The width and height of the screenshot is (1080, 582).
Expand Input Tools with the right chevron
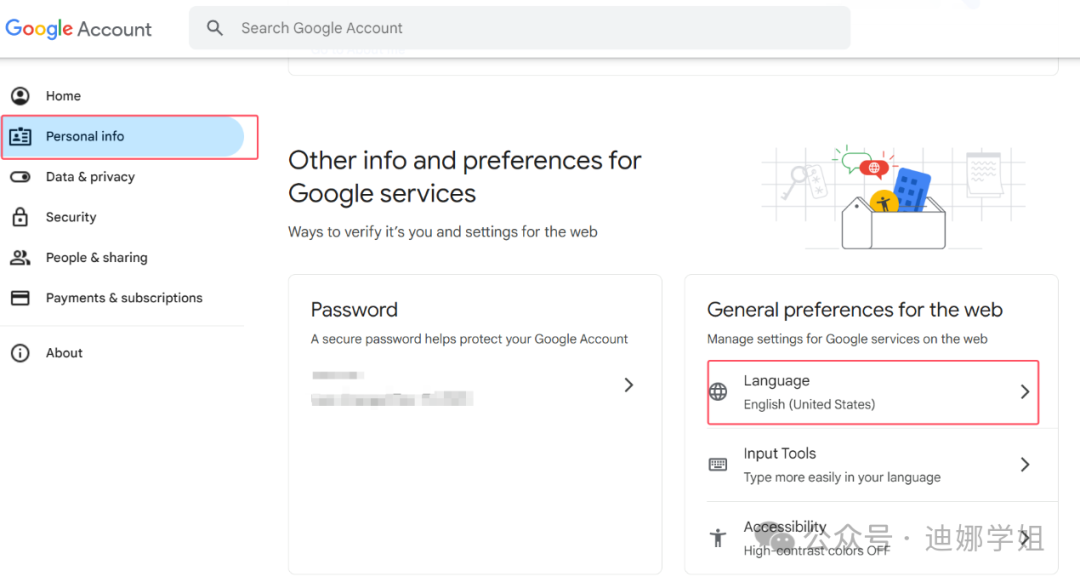tap(1025, 464)
